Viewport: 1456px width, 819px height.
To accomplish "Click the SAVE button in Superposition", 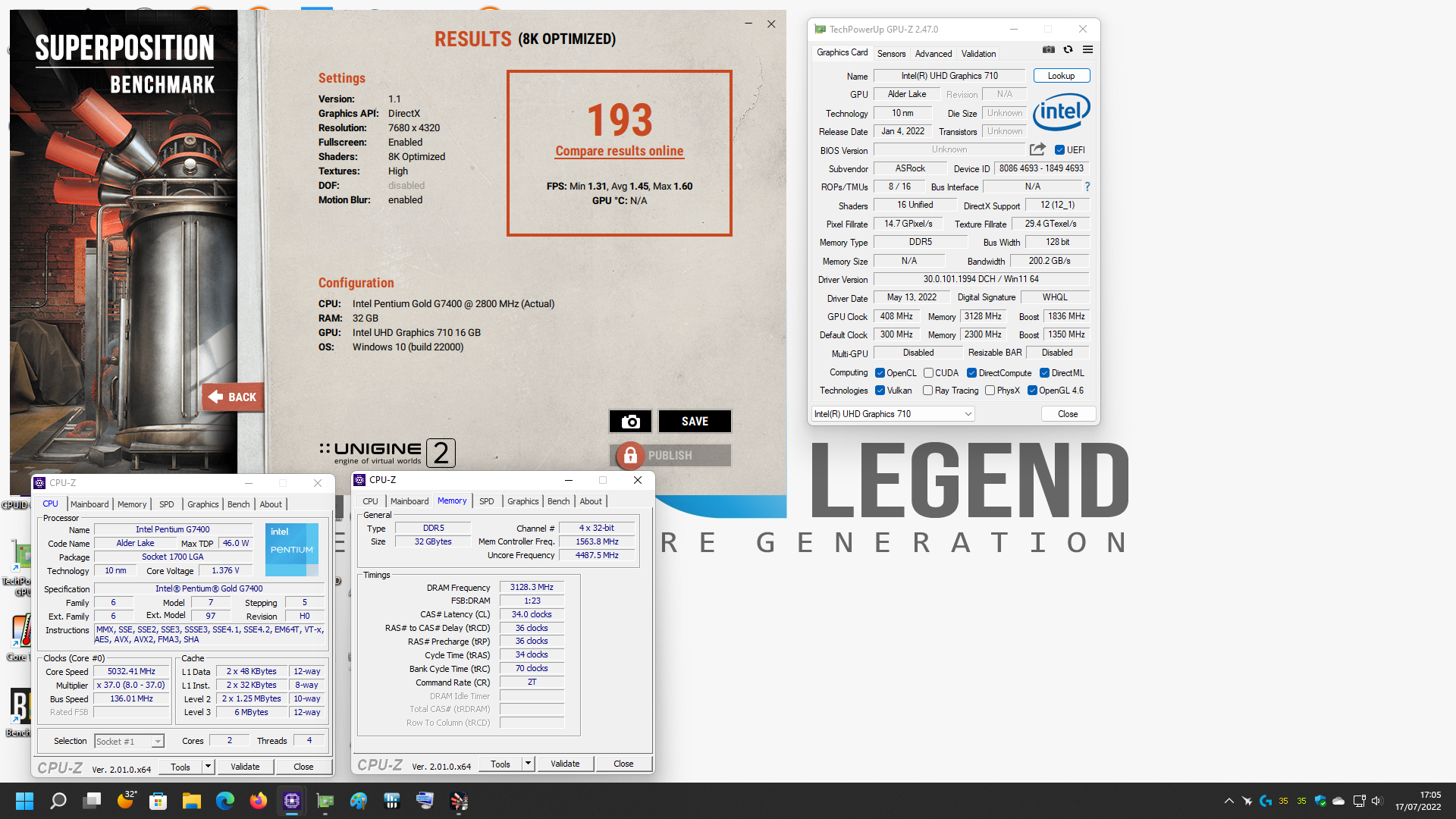I will tap(695, 422).
